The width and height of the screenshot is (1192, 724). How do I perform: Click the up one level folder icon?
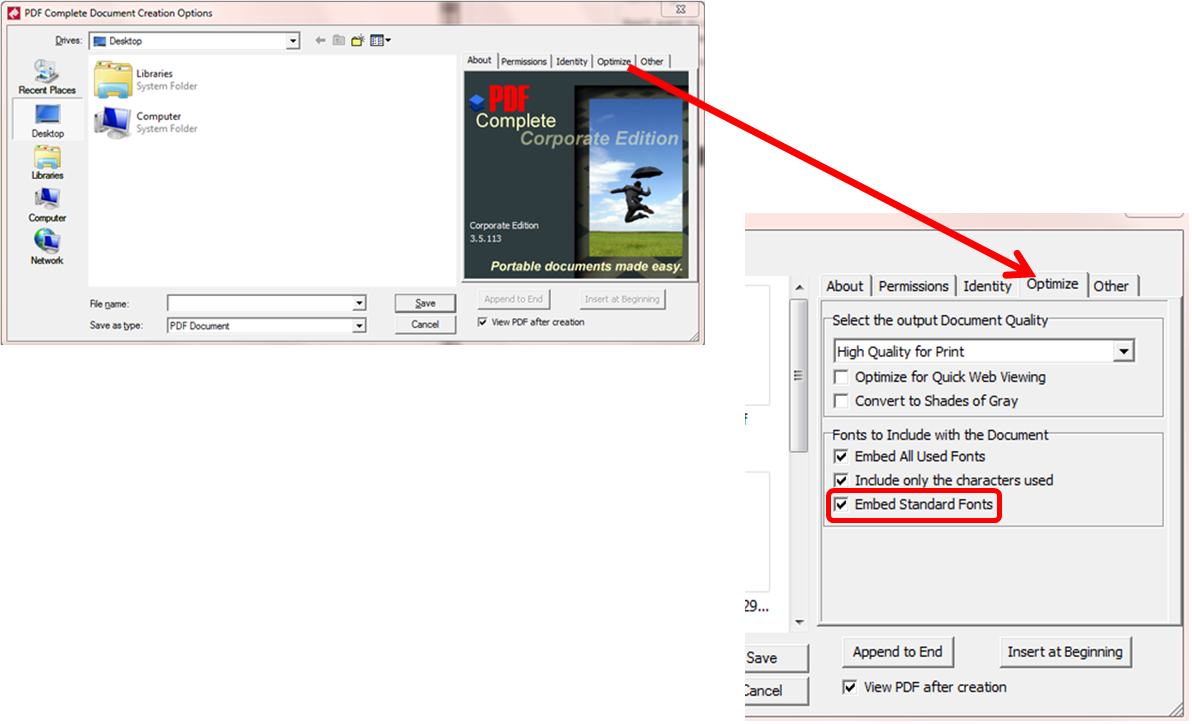(339, 40)
